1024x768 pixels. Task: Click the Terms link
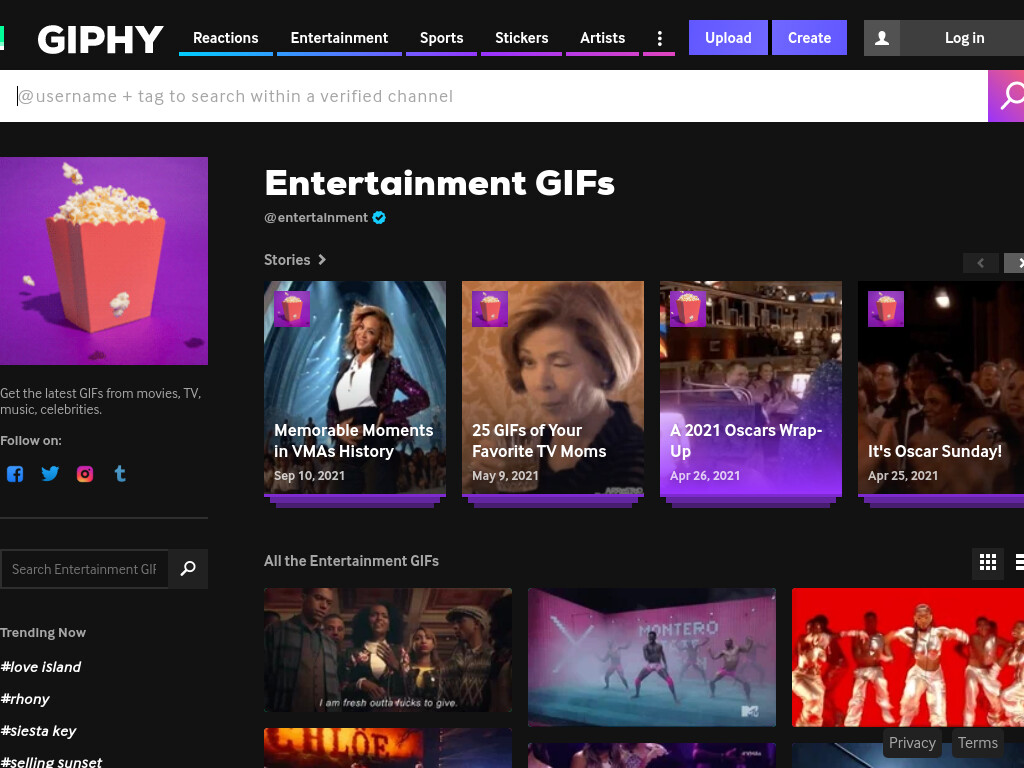tap(978, 743)
